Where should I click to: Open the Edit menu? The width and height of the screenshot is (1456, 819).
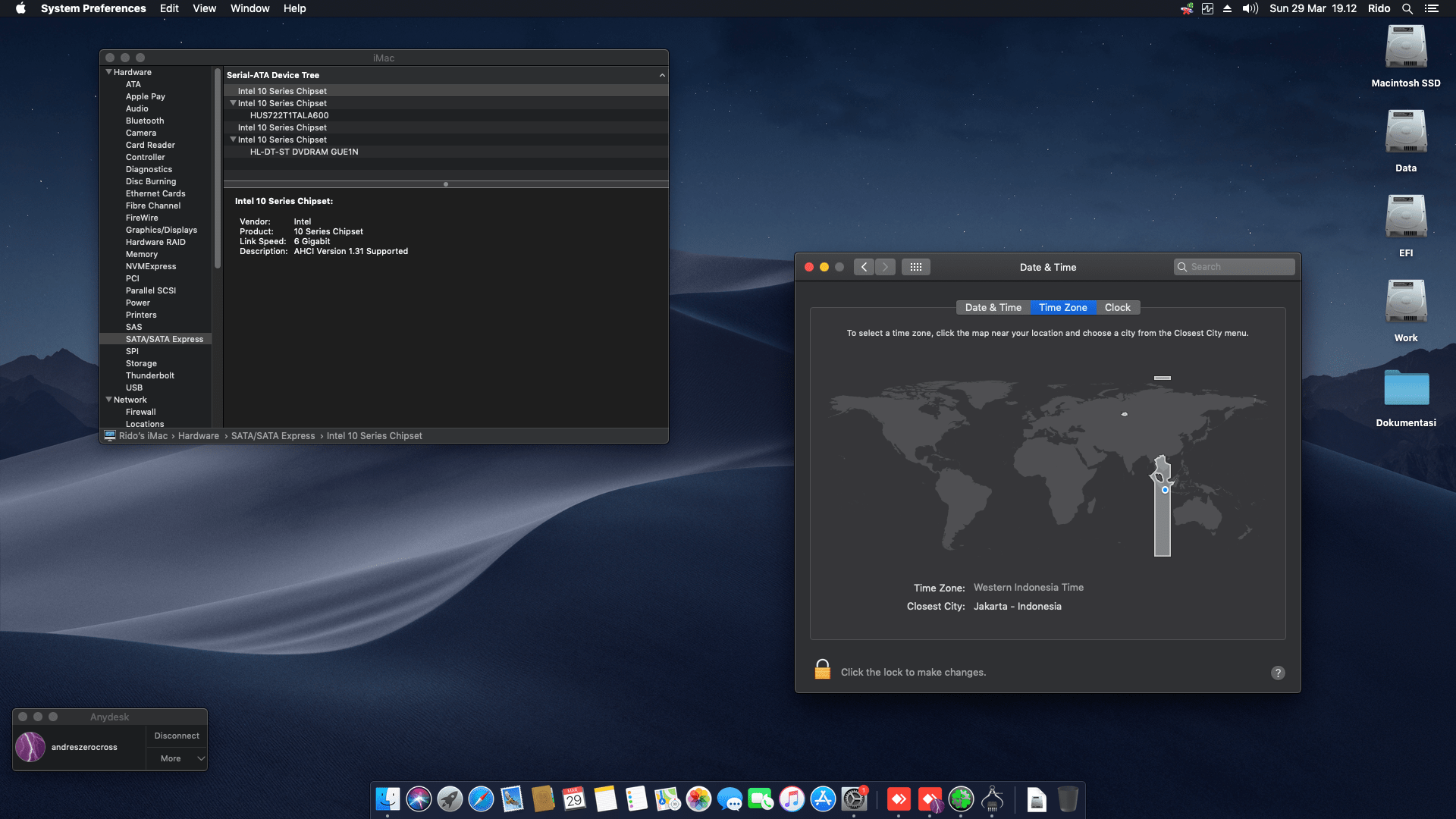(x=169, y=8)
